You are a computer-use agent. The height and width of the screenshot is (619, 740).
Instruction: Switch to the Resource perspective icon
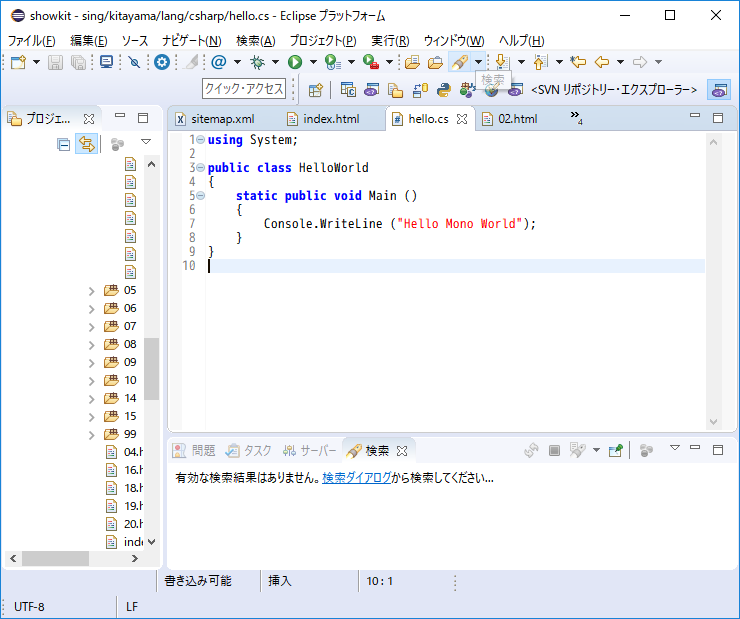click(x=395, y=90)
